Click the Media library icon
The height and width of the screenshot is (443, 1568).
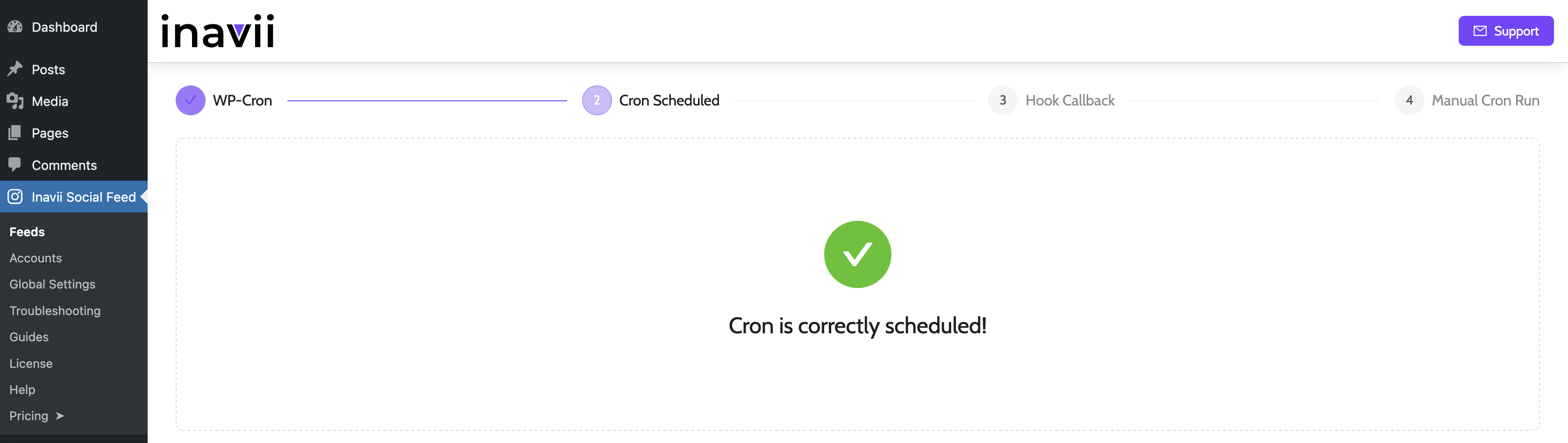click(x=15, y=101)
